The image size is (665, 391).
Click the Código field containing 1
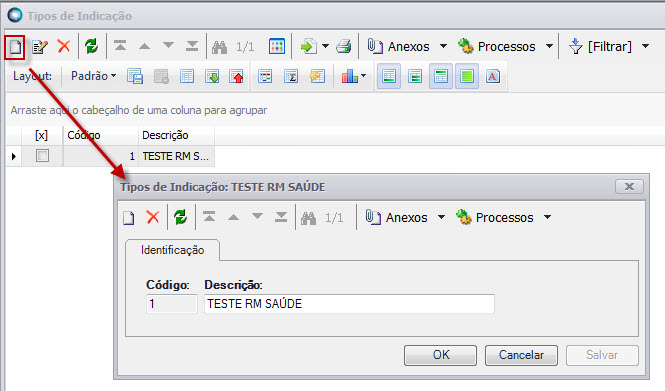click(172, 304)
